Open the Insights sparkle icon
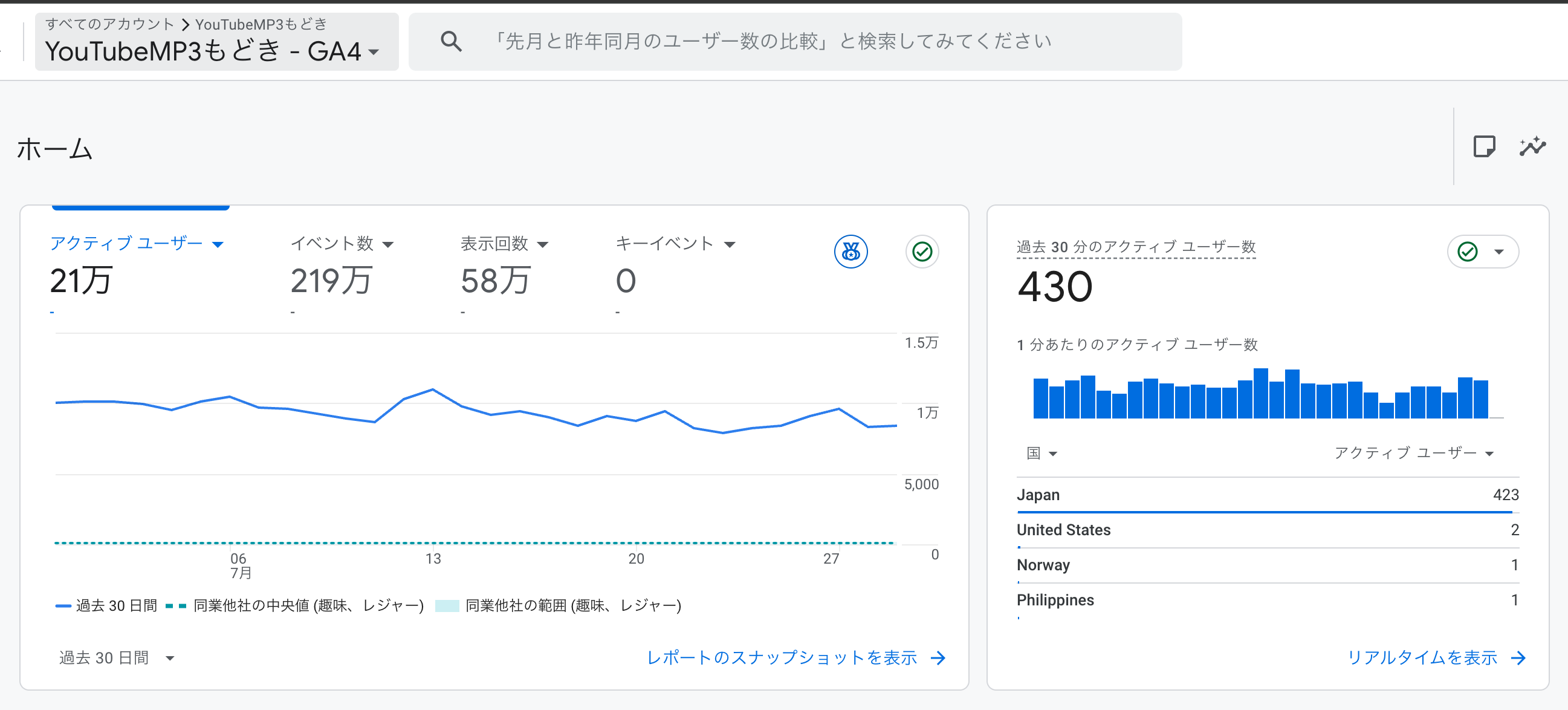The width and height of the screenshot is (1568, 710). (1534, 146)
